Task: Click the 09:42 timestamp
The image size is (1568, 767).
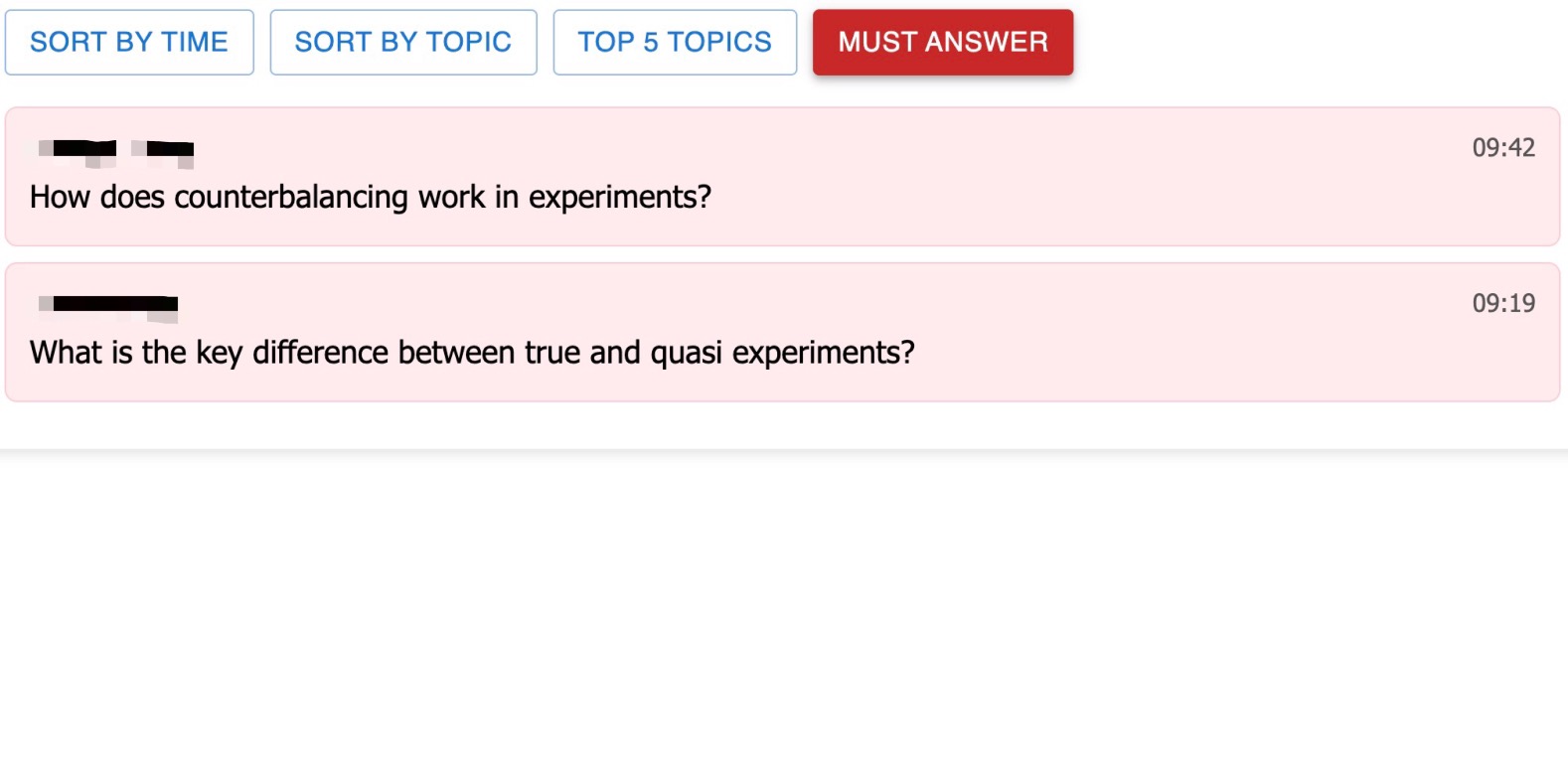Action: [x=1502, y=148]
